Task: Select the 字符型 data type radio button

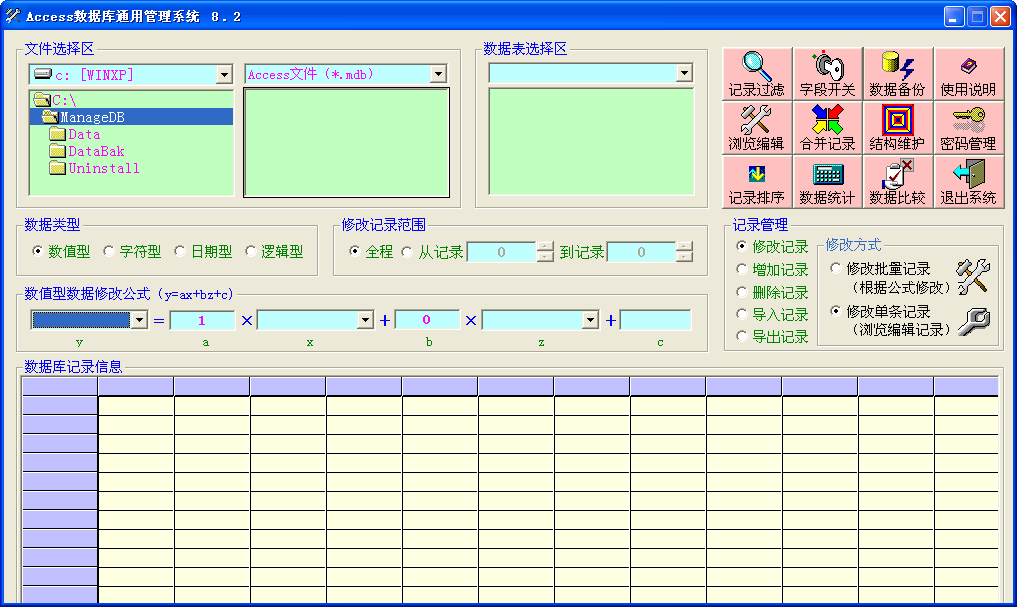Action: [x=110, y=252]
